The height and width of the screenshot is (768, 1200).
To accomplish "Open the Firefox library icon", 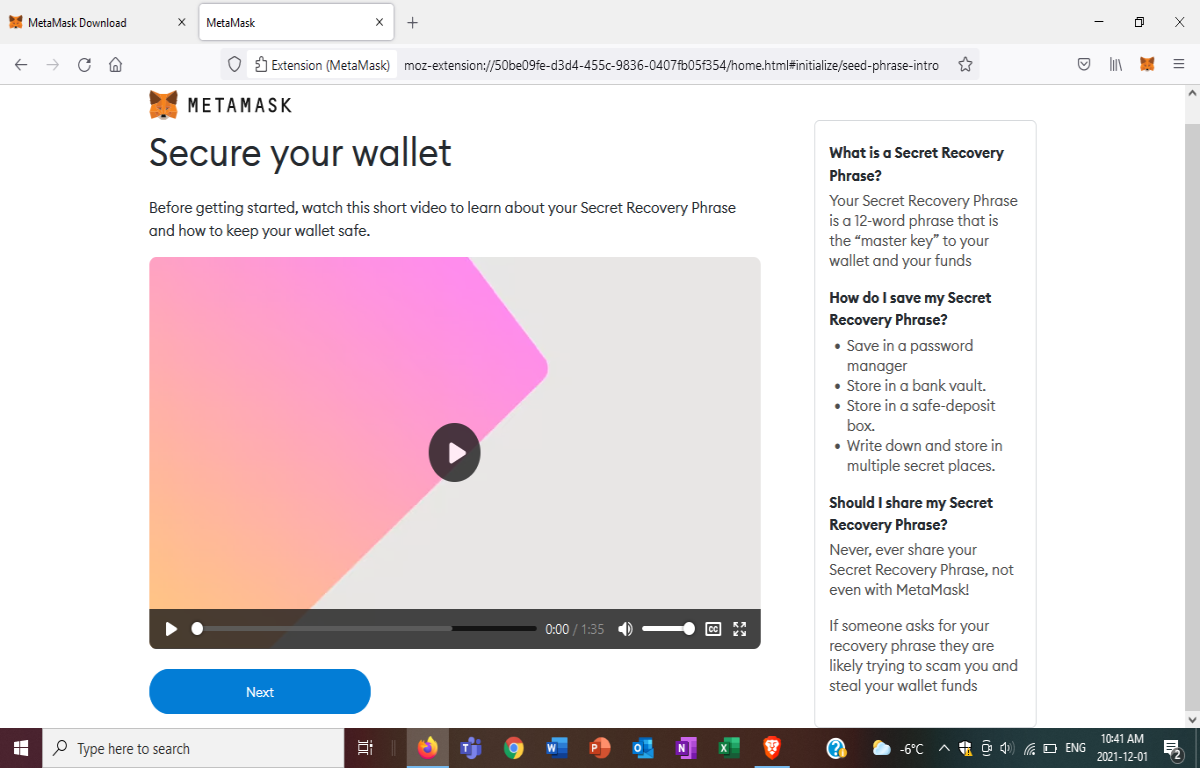I will [x=1116, y=64].
